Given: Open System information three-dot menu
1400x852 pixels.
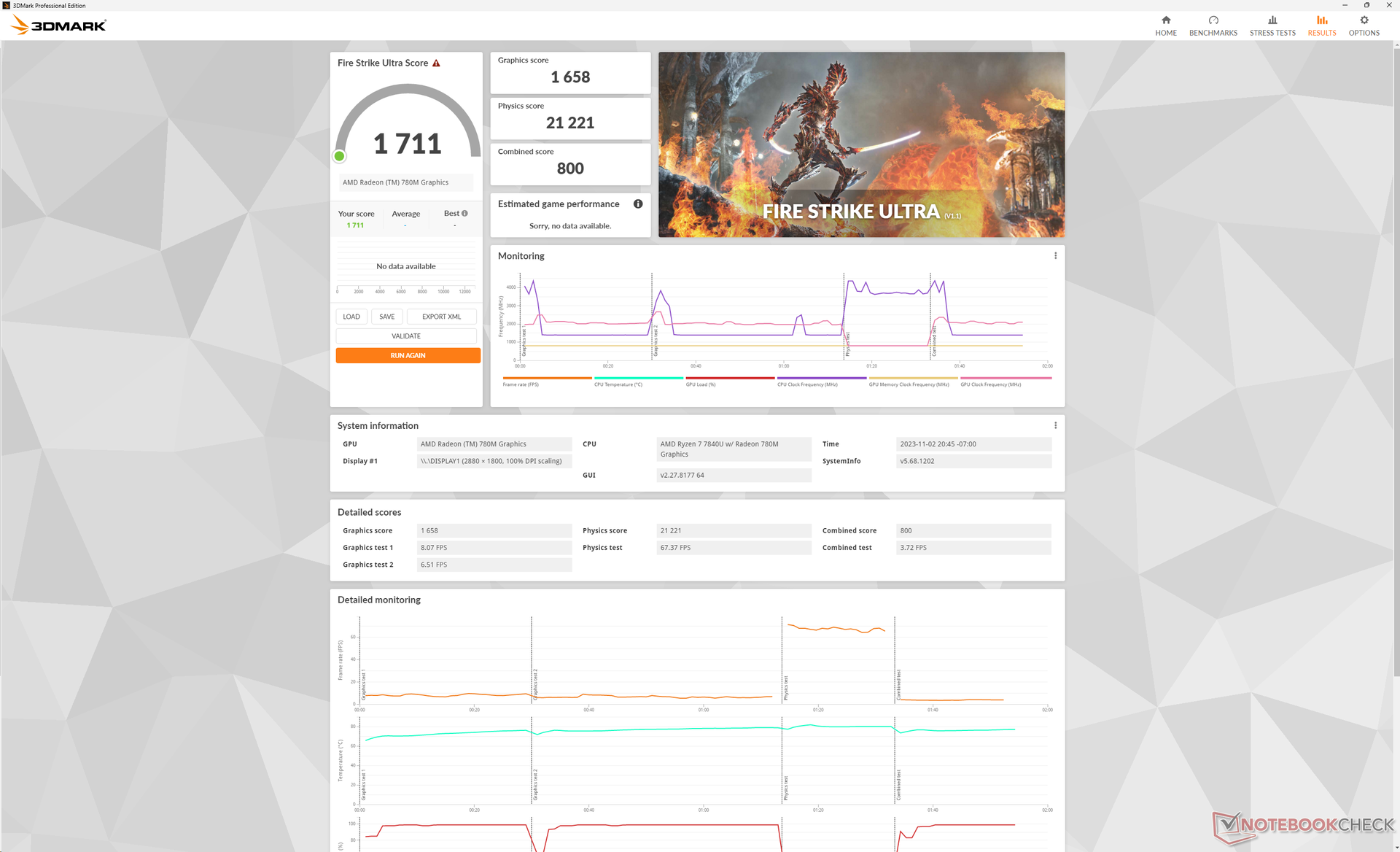Looking at the screenshot, I should pyautogui.click(x=1055, y=426).
